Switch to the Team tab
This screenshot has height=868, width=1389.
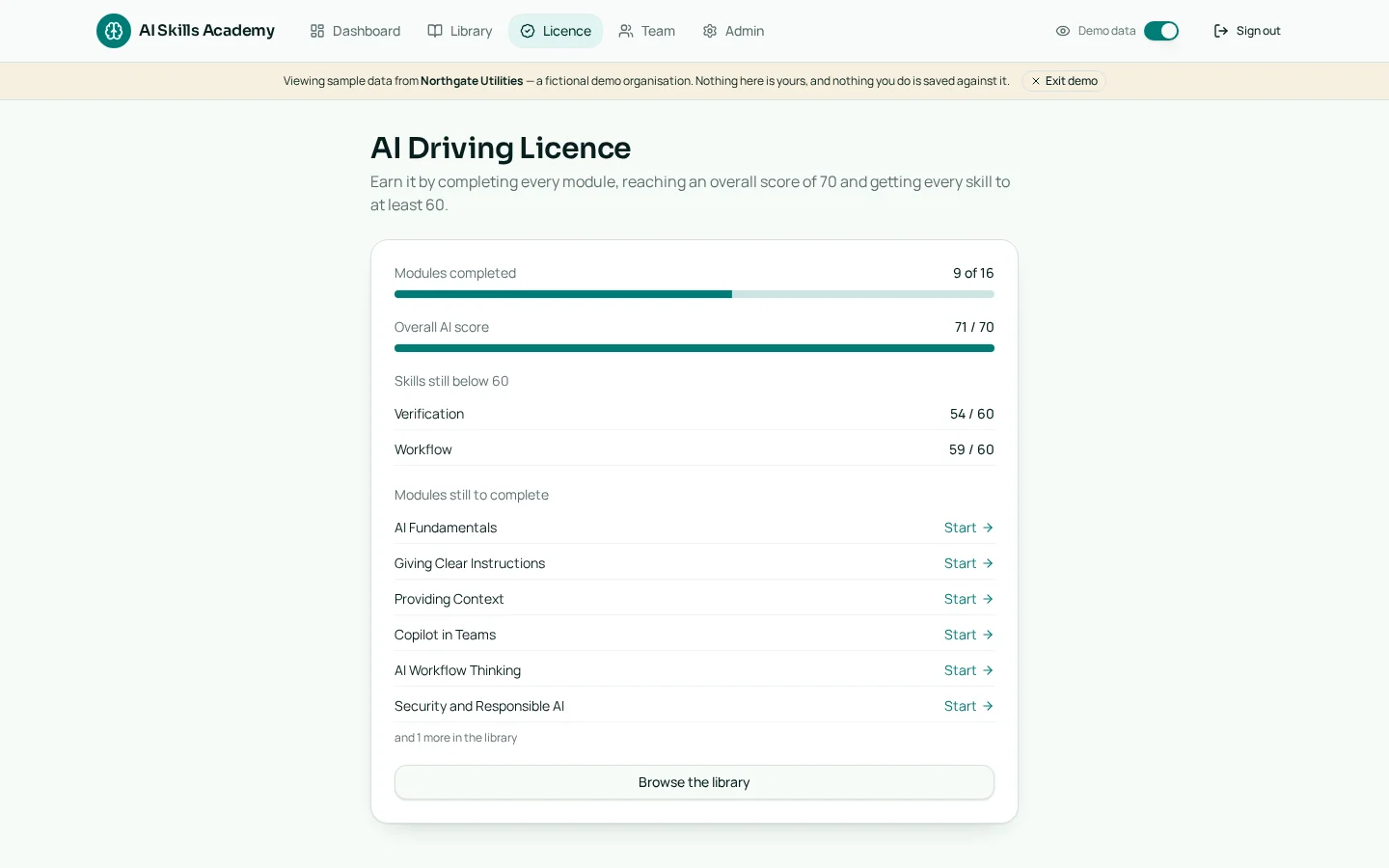coord(647,31)
